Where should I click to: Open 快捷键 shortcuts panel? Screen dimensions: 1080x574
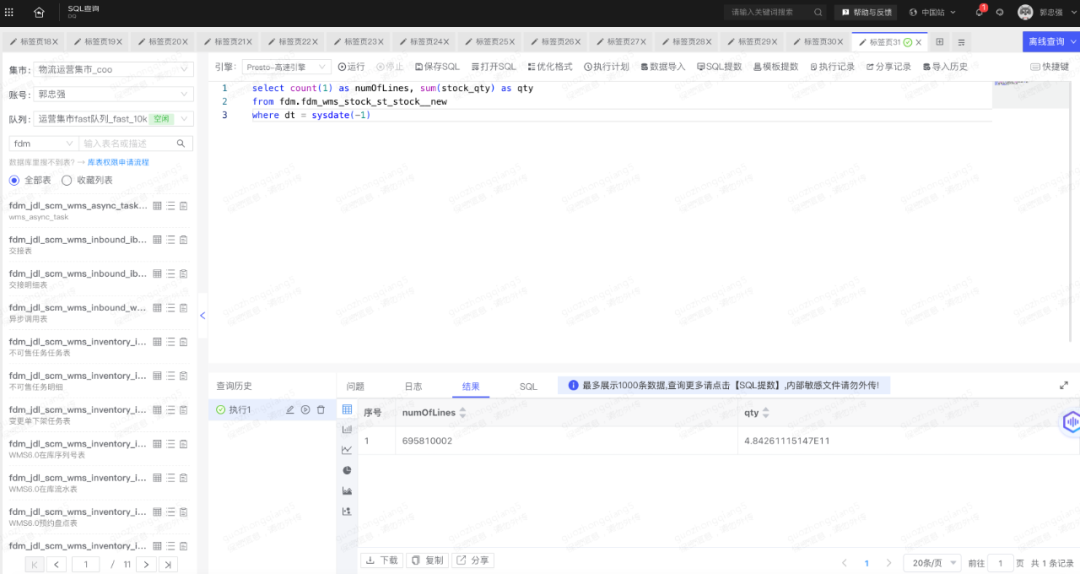click(x=1050, y=67)
